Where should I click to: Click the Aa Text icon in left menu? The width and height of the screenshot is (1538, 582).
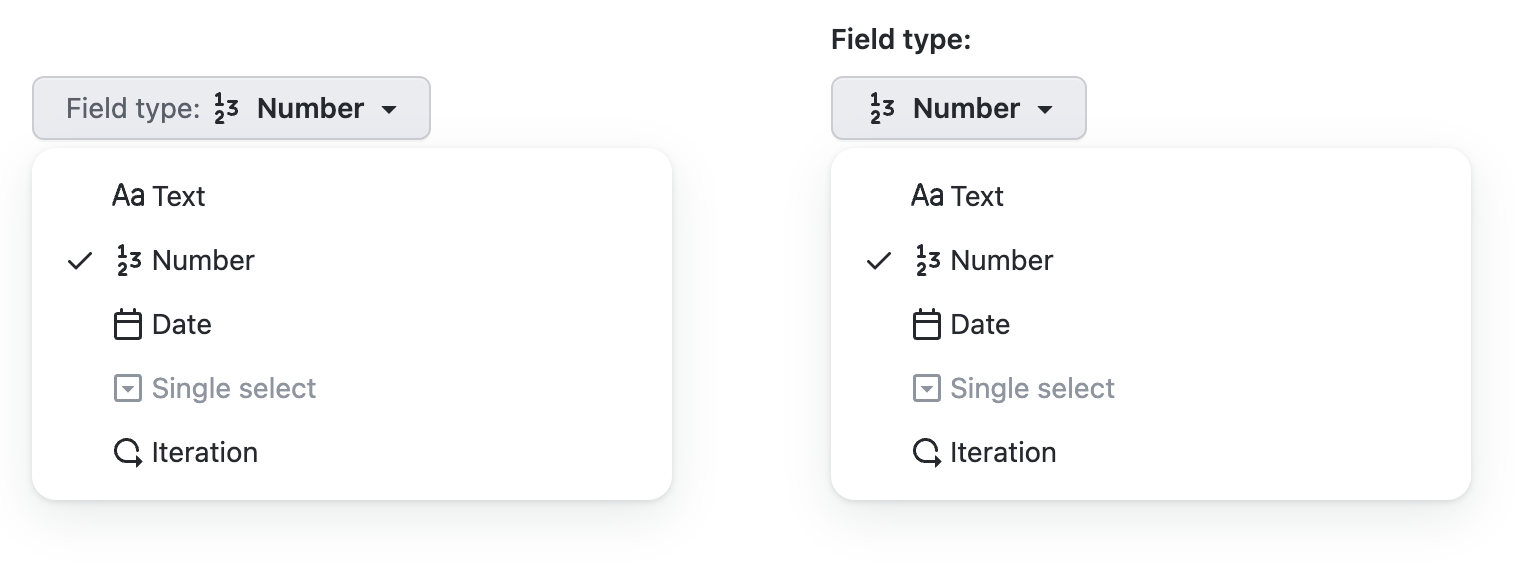pos(128,196)
